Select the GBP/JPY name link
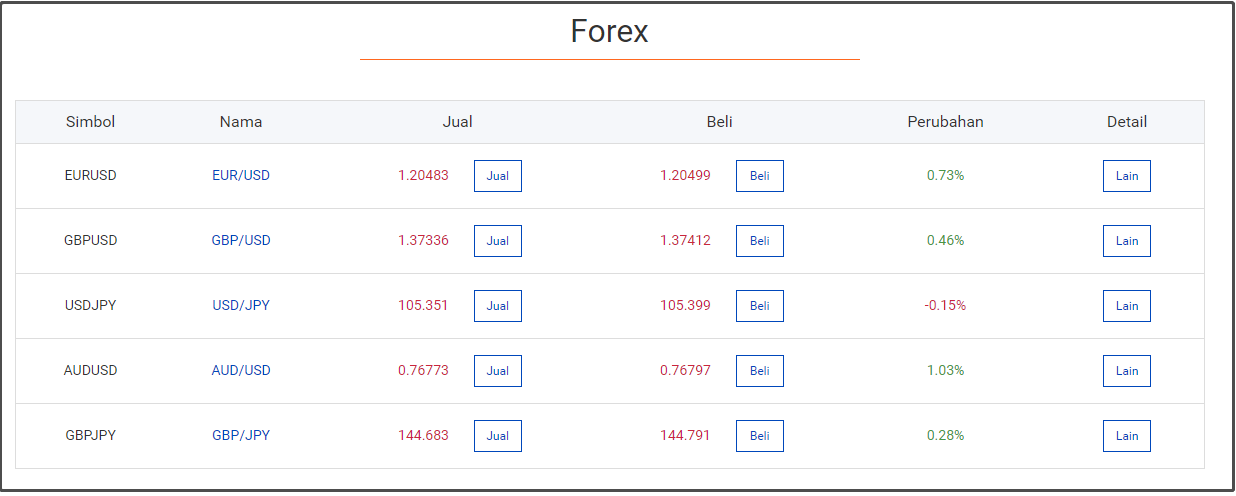The height and width of the screenshot is (496, 1236). (241, 435)
